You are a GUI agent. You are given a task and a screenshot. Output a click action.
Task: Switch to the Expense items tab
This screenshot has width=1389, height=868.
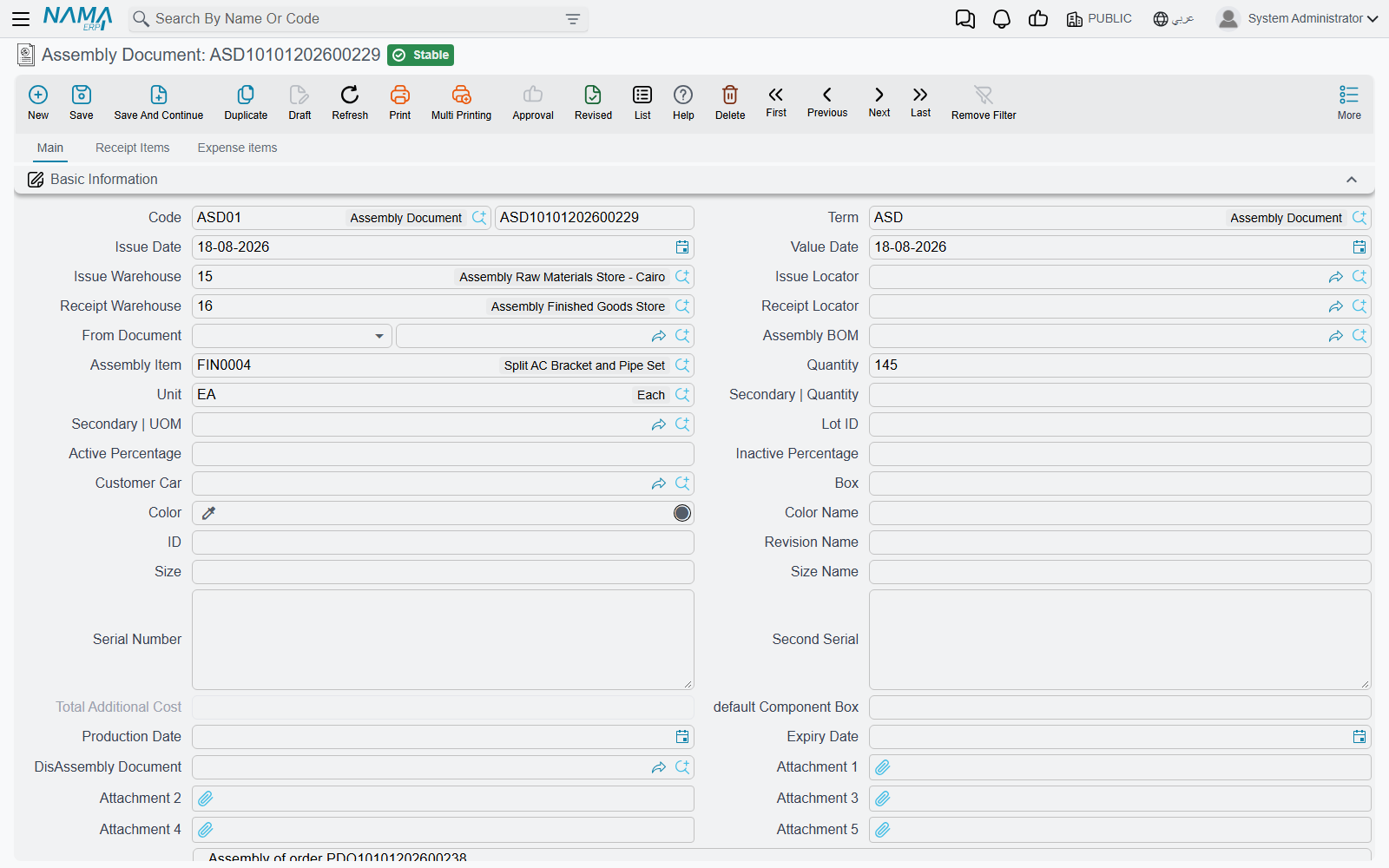click(x=237, y=148)
